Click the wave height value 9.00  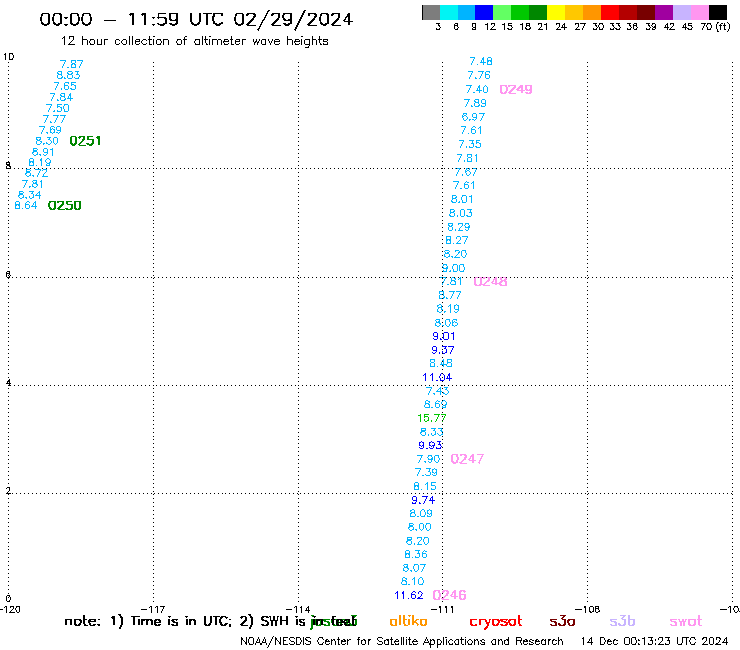tap(454, 268)
